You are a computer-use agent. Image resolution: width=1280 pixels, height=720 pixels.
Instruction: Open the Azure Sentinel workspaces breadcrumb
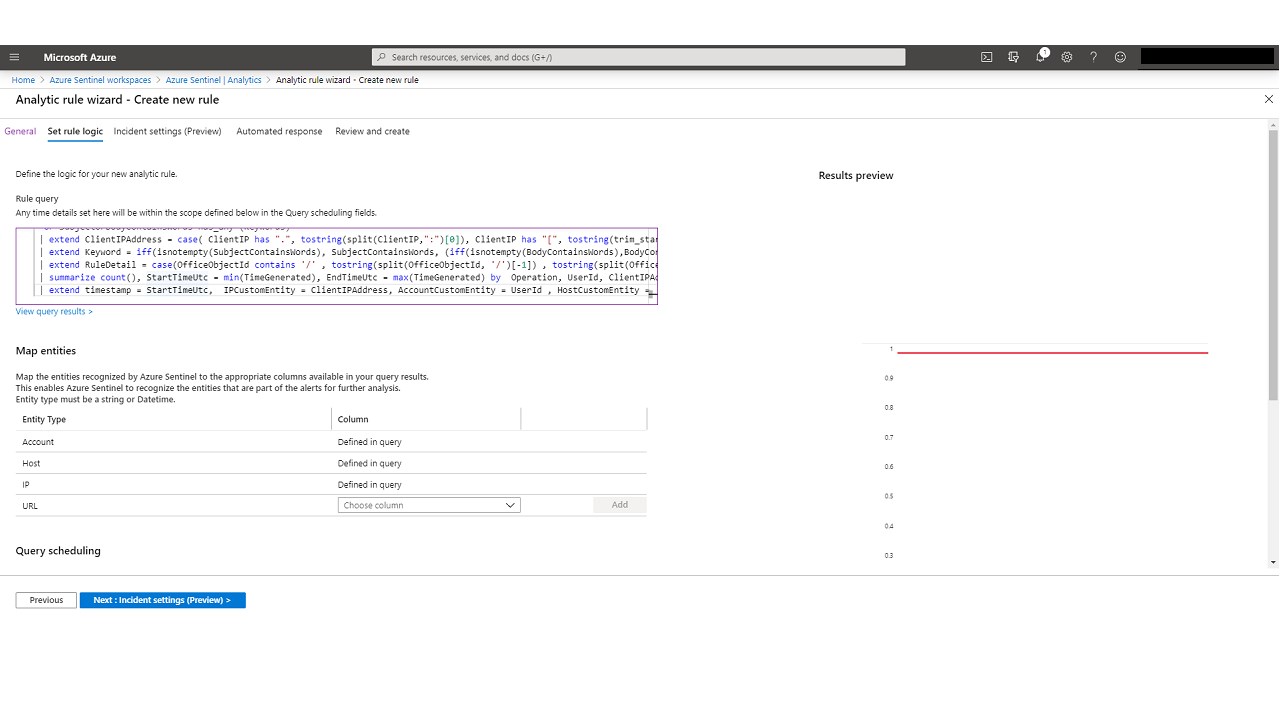click(x=100, y=80)
